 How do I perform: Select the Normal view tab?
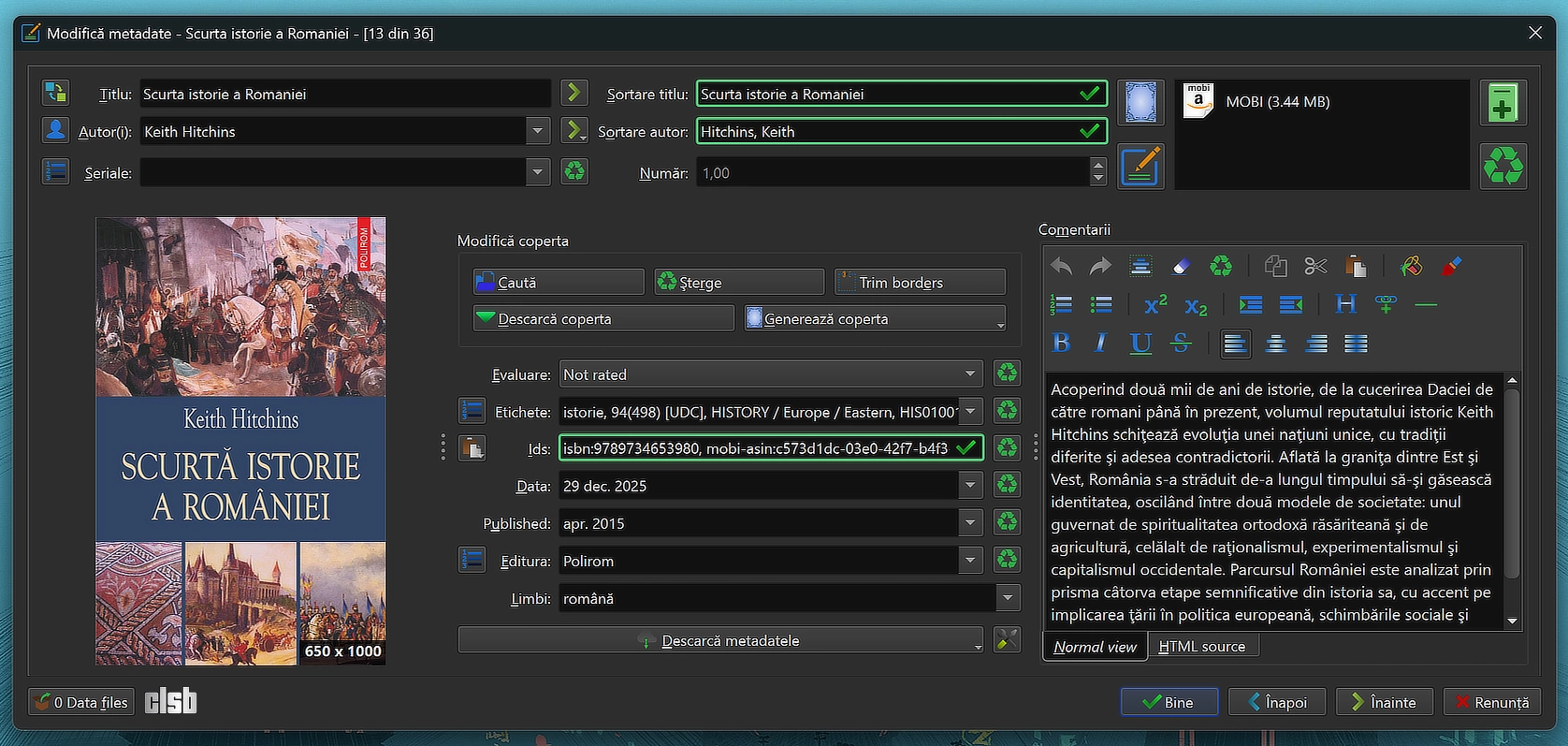[x=1095, y=647]
